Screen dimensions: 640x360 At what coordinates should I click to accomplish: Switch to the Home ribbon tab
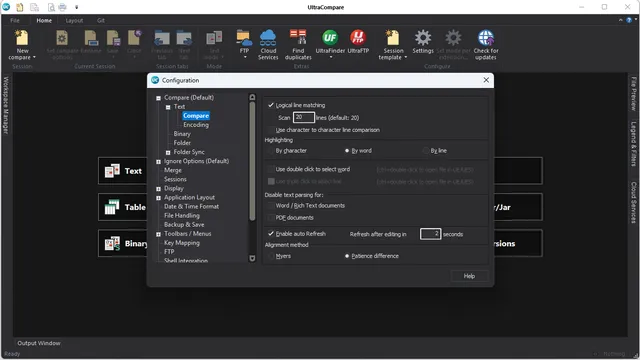(44, 20)
